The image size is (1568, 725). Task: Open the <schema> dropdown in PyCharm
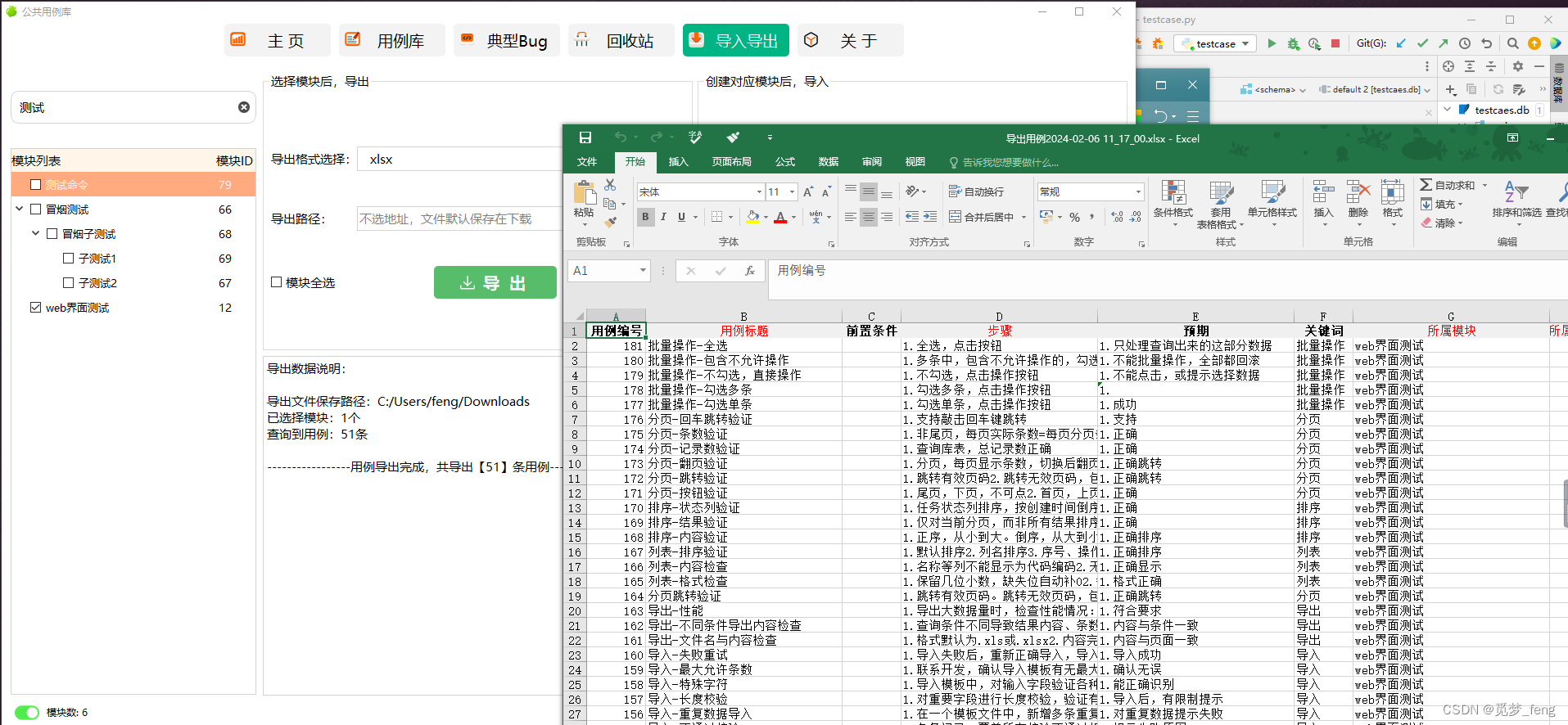[x=1273, y=89]
